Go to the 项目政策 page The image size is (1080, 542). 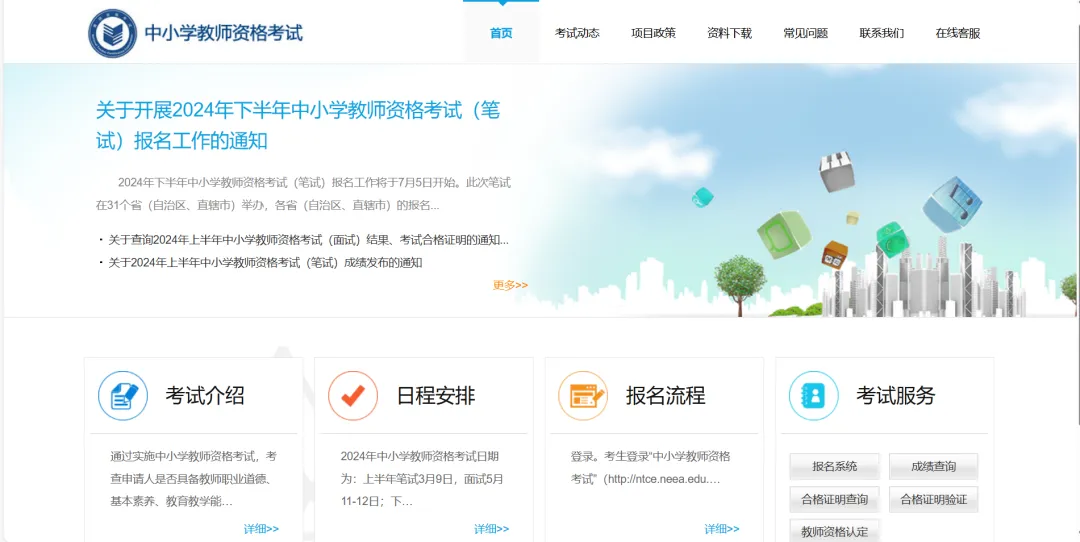653,33
